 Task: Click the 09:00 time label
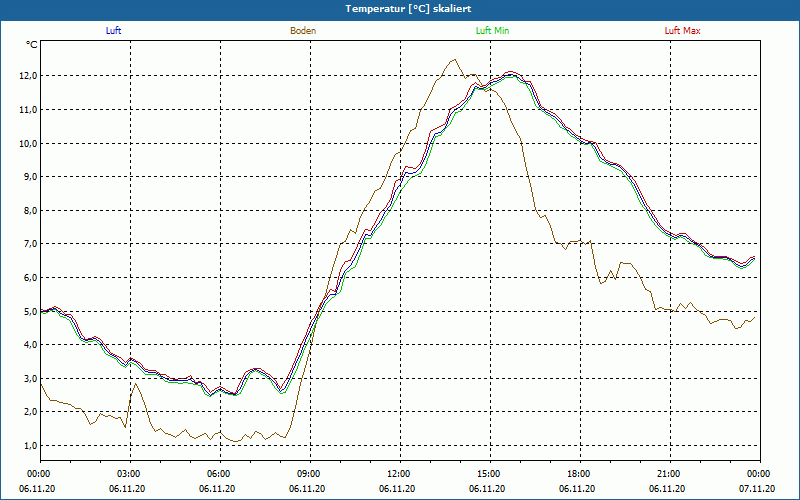tap(310, 473)
